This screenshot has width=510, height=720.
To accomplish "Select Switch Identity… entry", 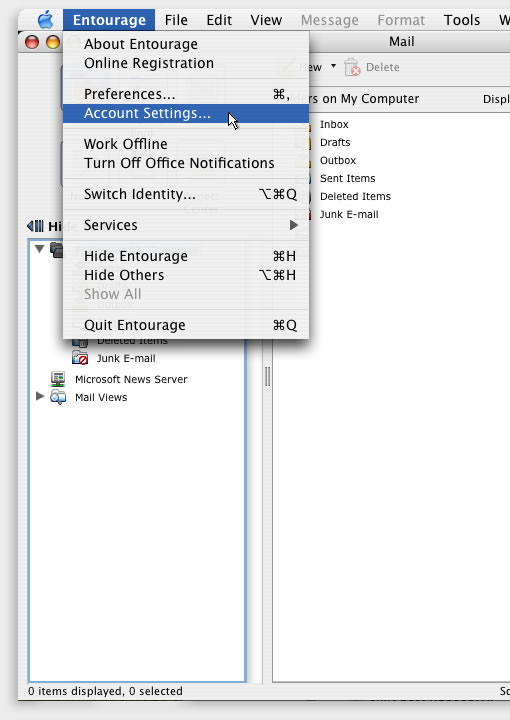I will [186, 194].
